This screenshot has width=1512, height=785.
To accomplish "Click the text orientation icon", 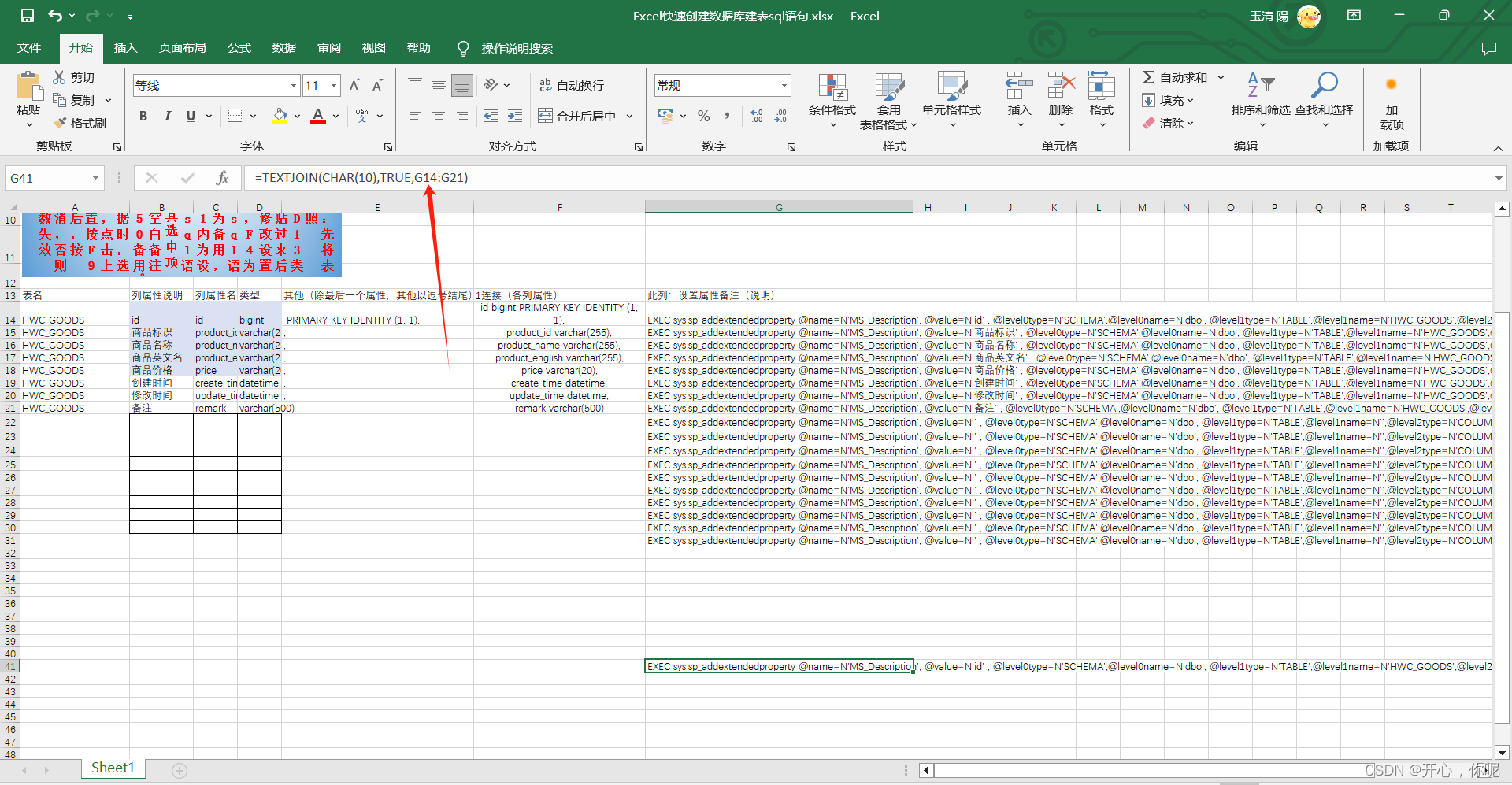I will pos(491,85).
